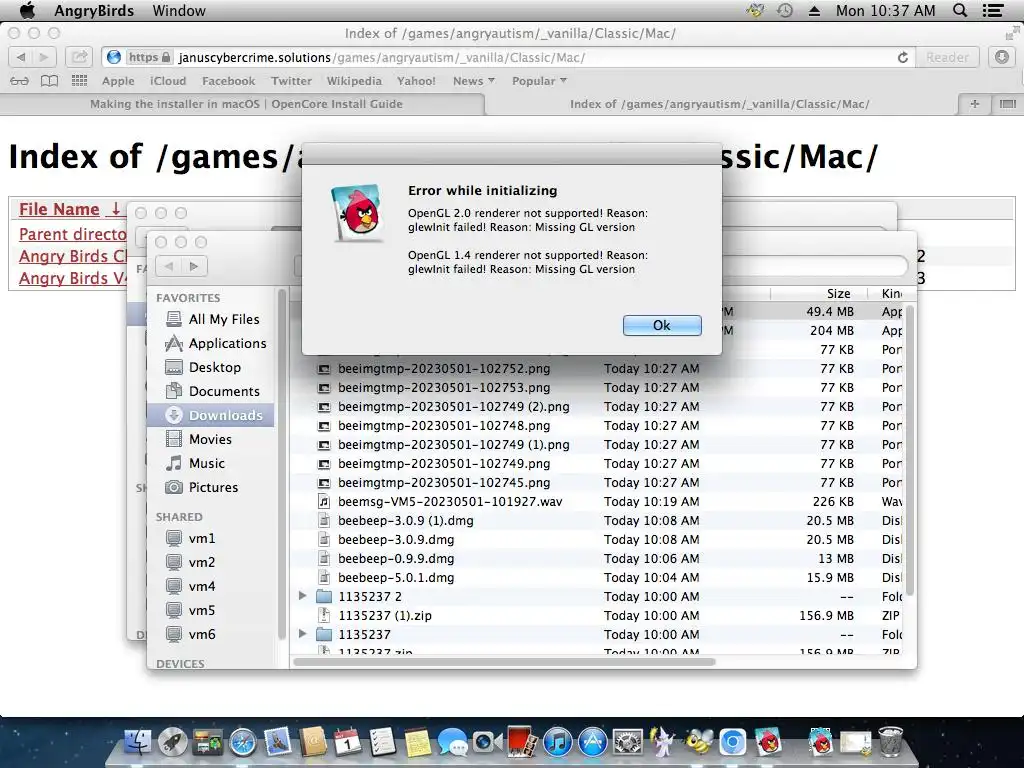Go back in Safari history
The width and height of the screenshot is (1024, 768).
click(20, 57)
